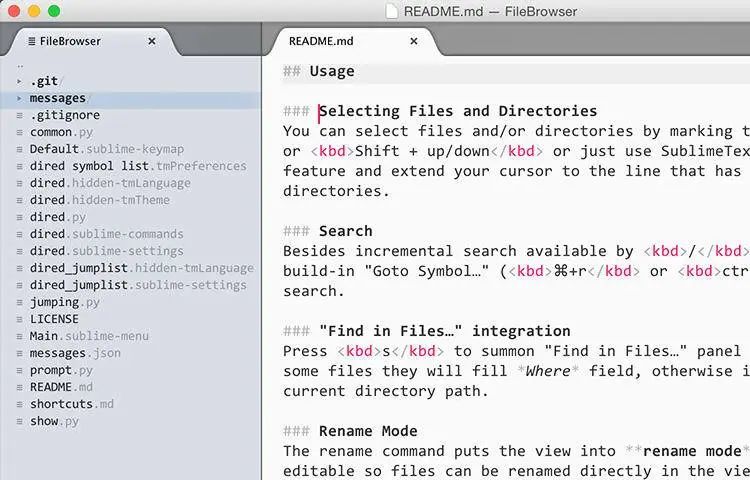
Task: Go to parent directory via two dots
Action: tap(20, 65)
